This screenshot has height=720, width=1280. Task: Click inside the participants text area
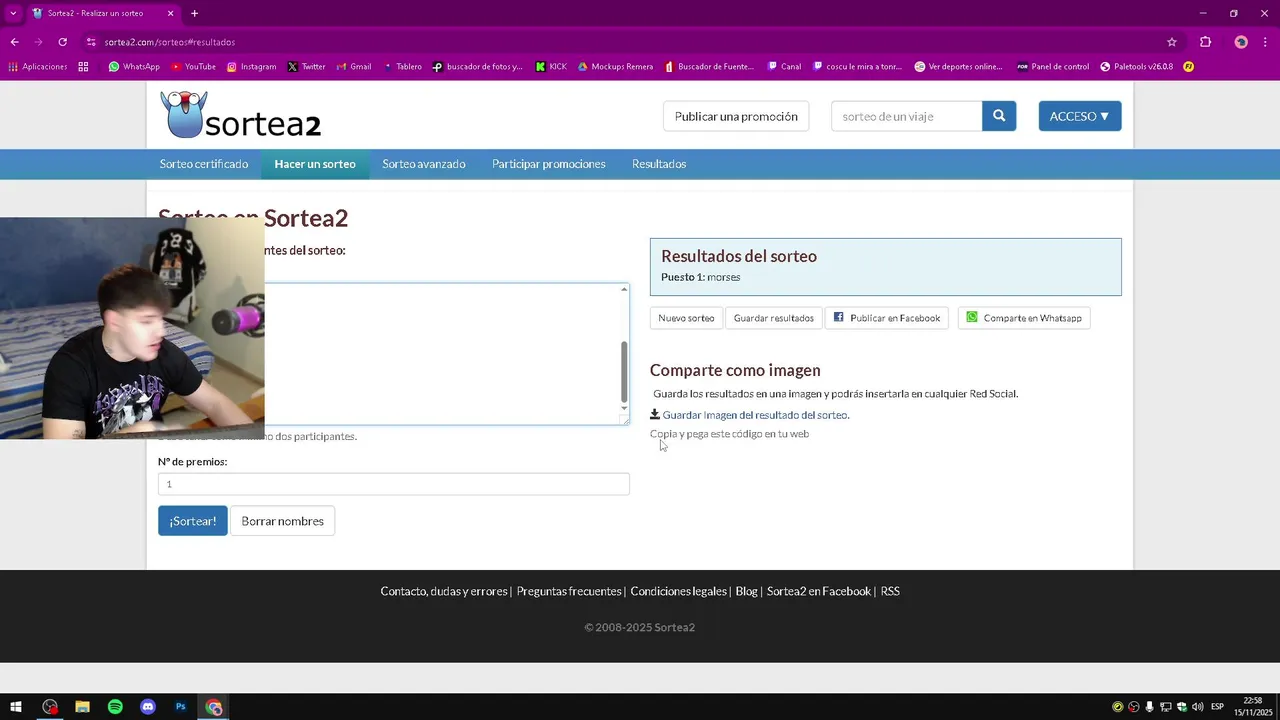pos(440,354)
